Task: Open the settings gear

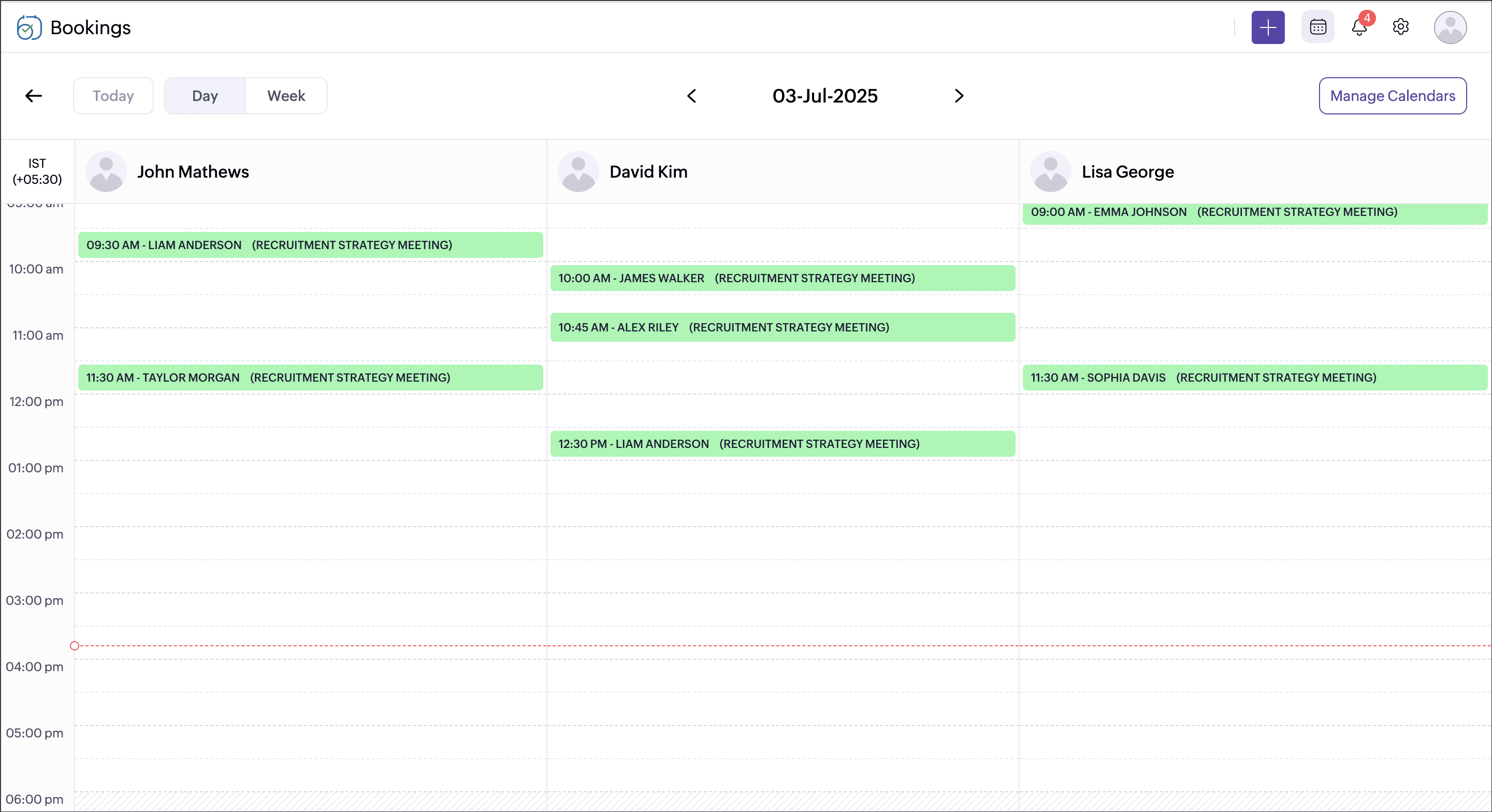Action: [x=1400, y=26]
